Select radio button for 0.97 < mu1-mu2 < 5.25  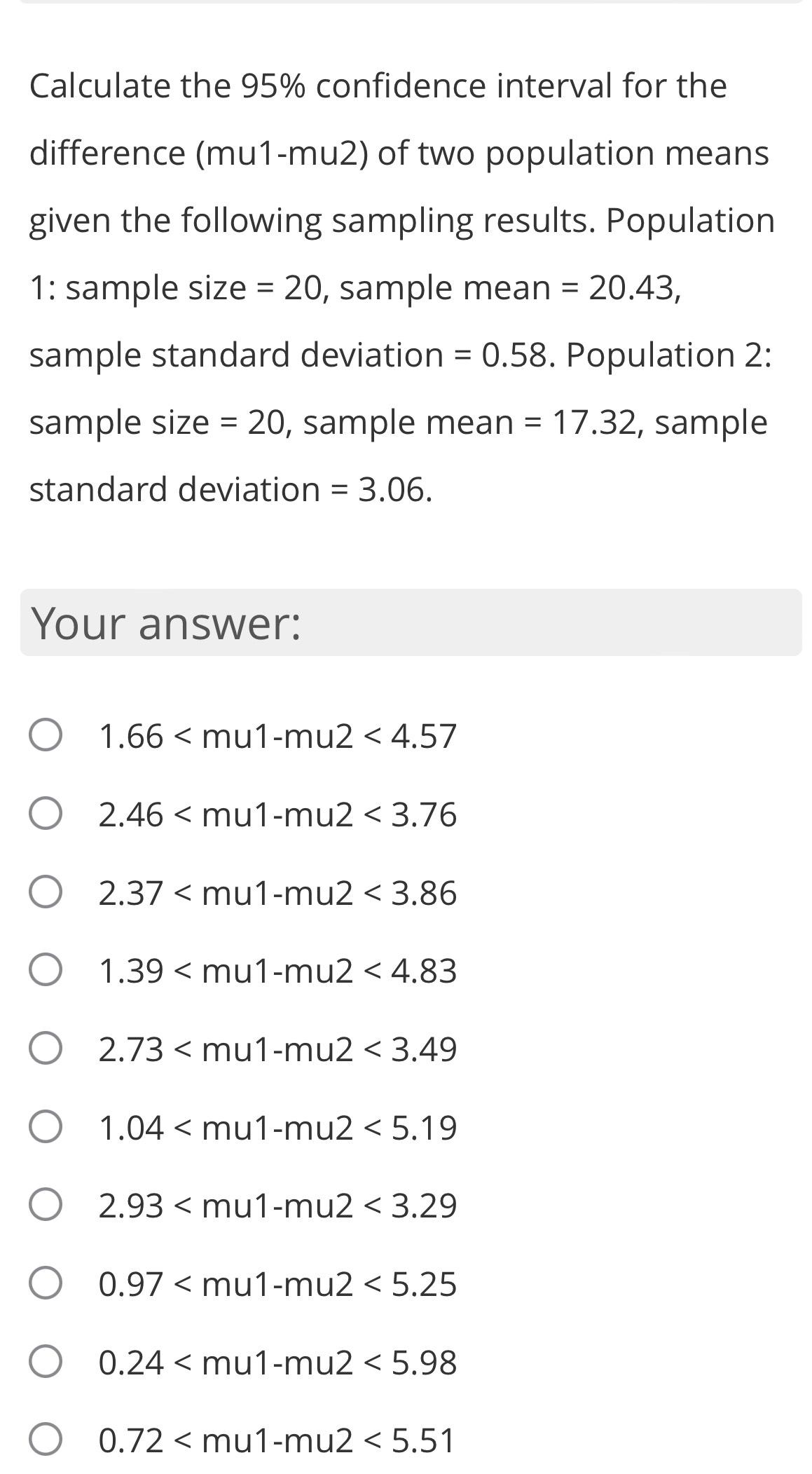point(46,1284)
